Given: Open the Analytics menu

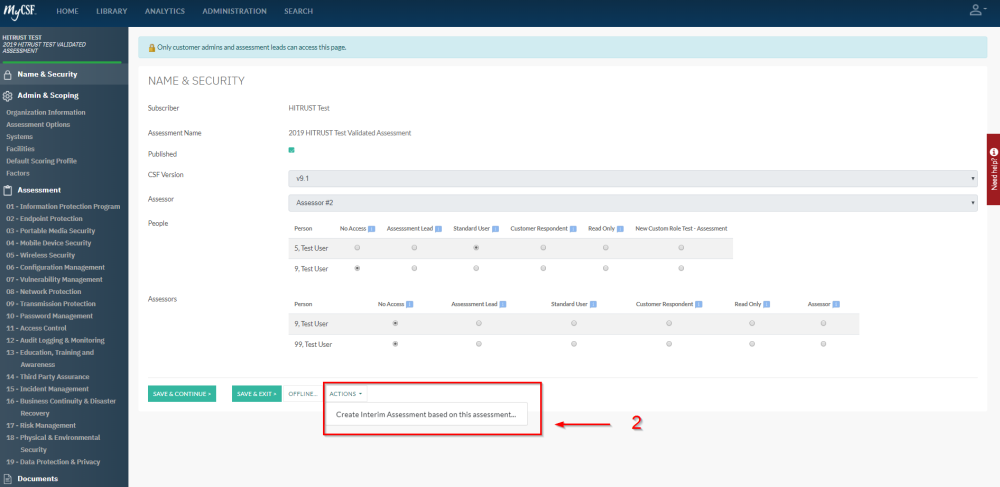Looking at the screenshot, I should pos(165,11).
